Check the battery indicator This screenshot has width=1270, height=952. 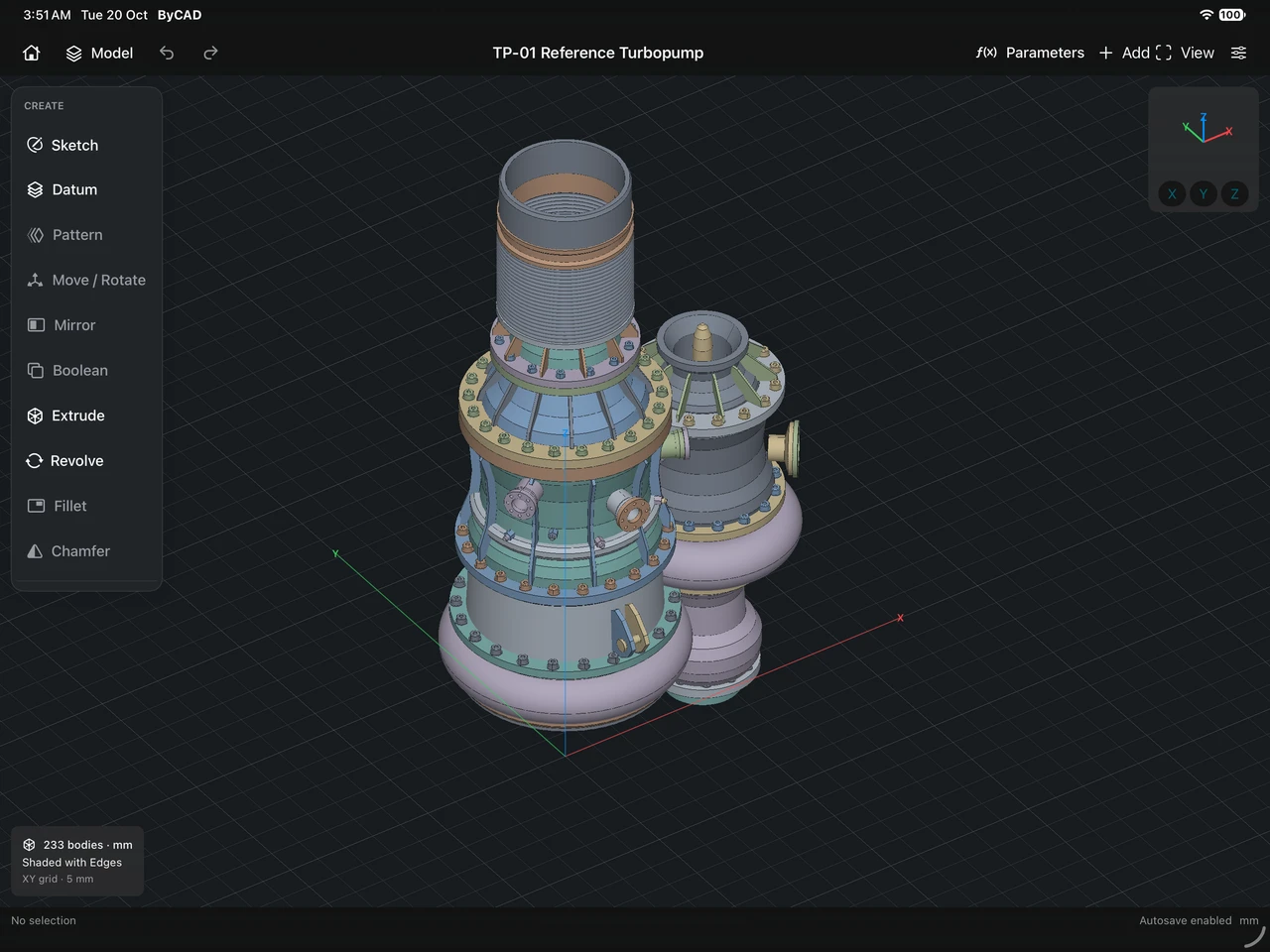[x=1232, y=15]
